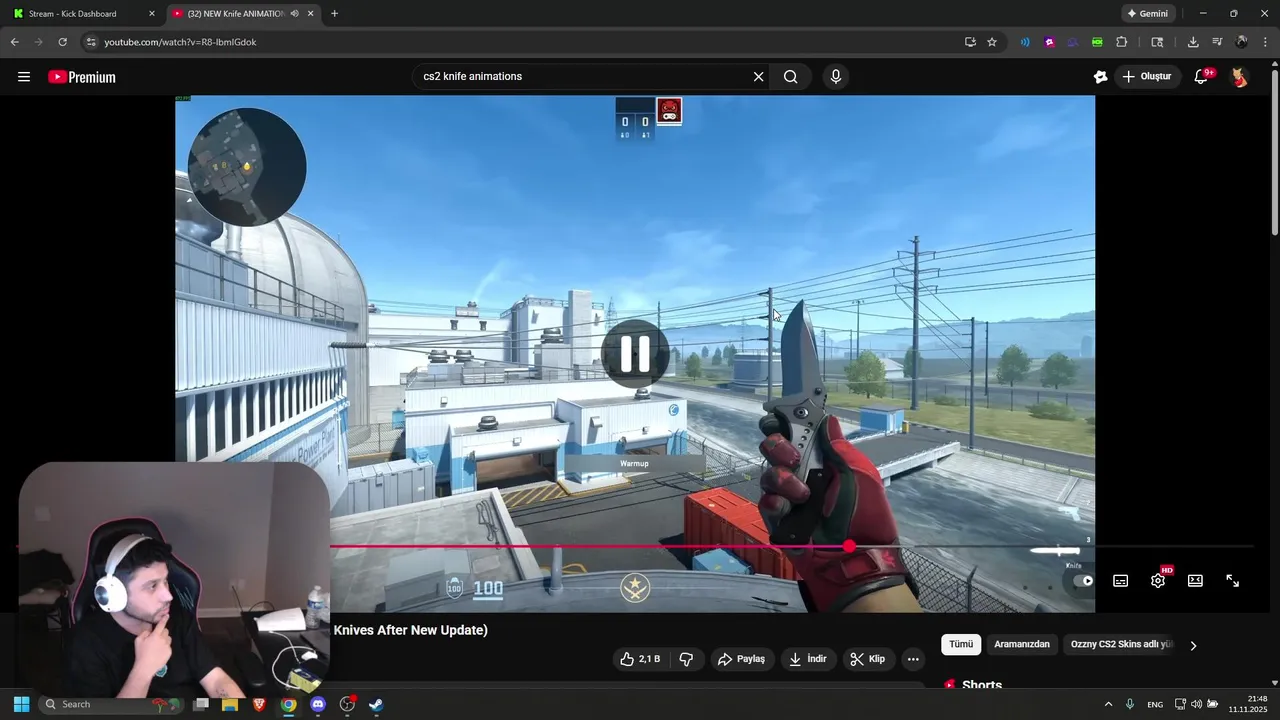Screen dimensions: 1280x720
Task: Open Gemini in Chrome
Action: (1148, 14)
